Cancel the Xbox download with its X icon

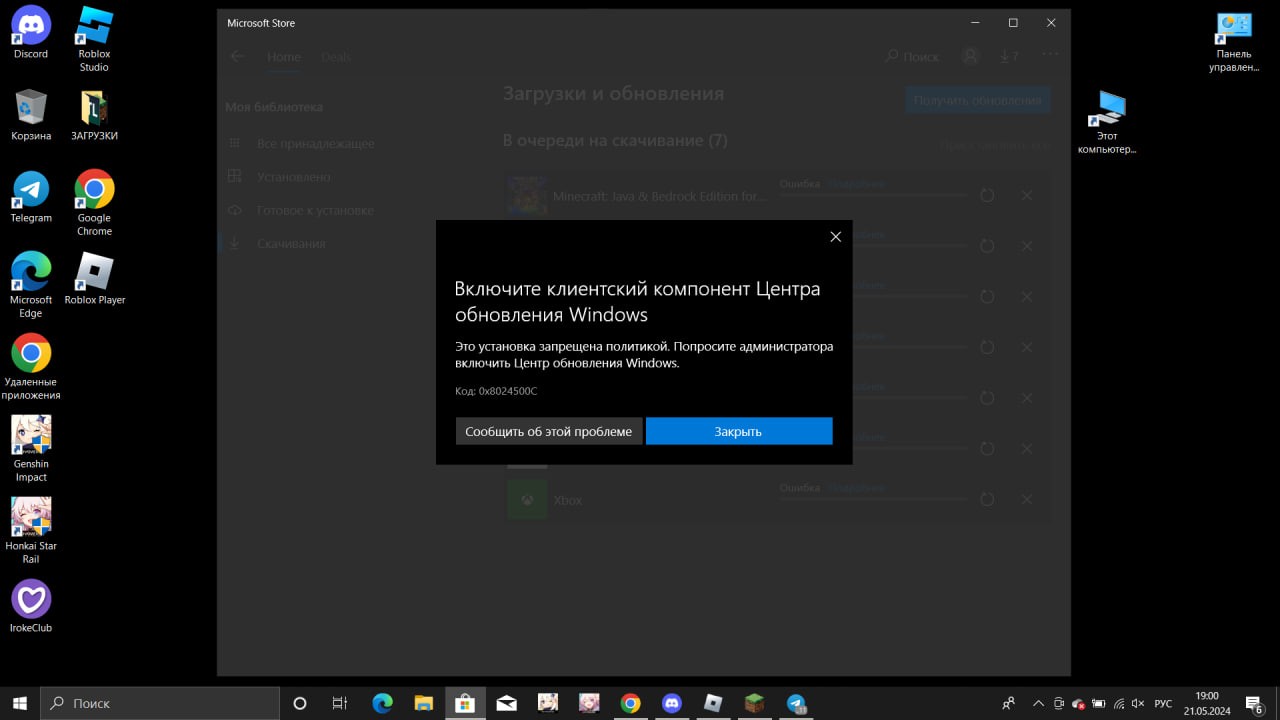click(1027, 499)
